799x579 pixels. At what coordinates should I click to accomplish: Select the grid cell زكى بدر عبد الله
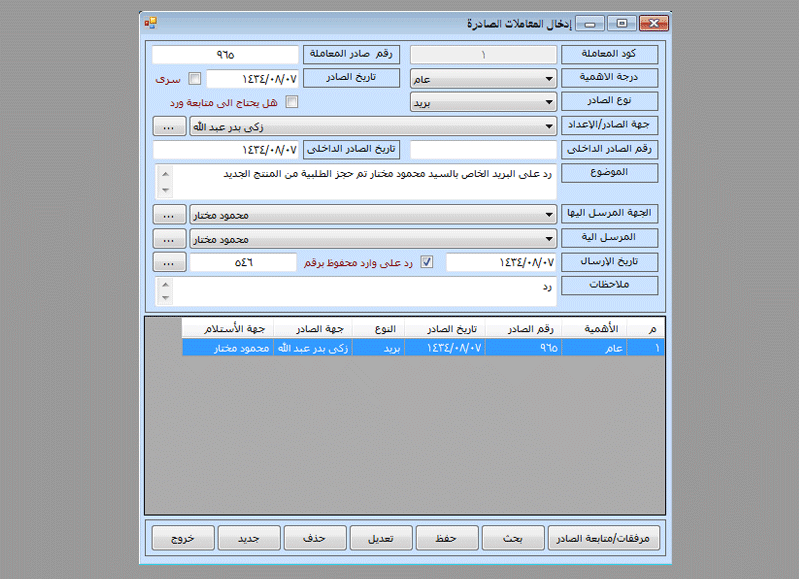pyautogui.click(x=313, y=348)
